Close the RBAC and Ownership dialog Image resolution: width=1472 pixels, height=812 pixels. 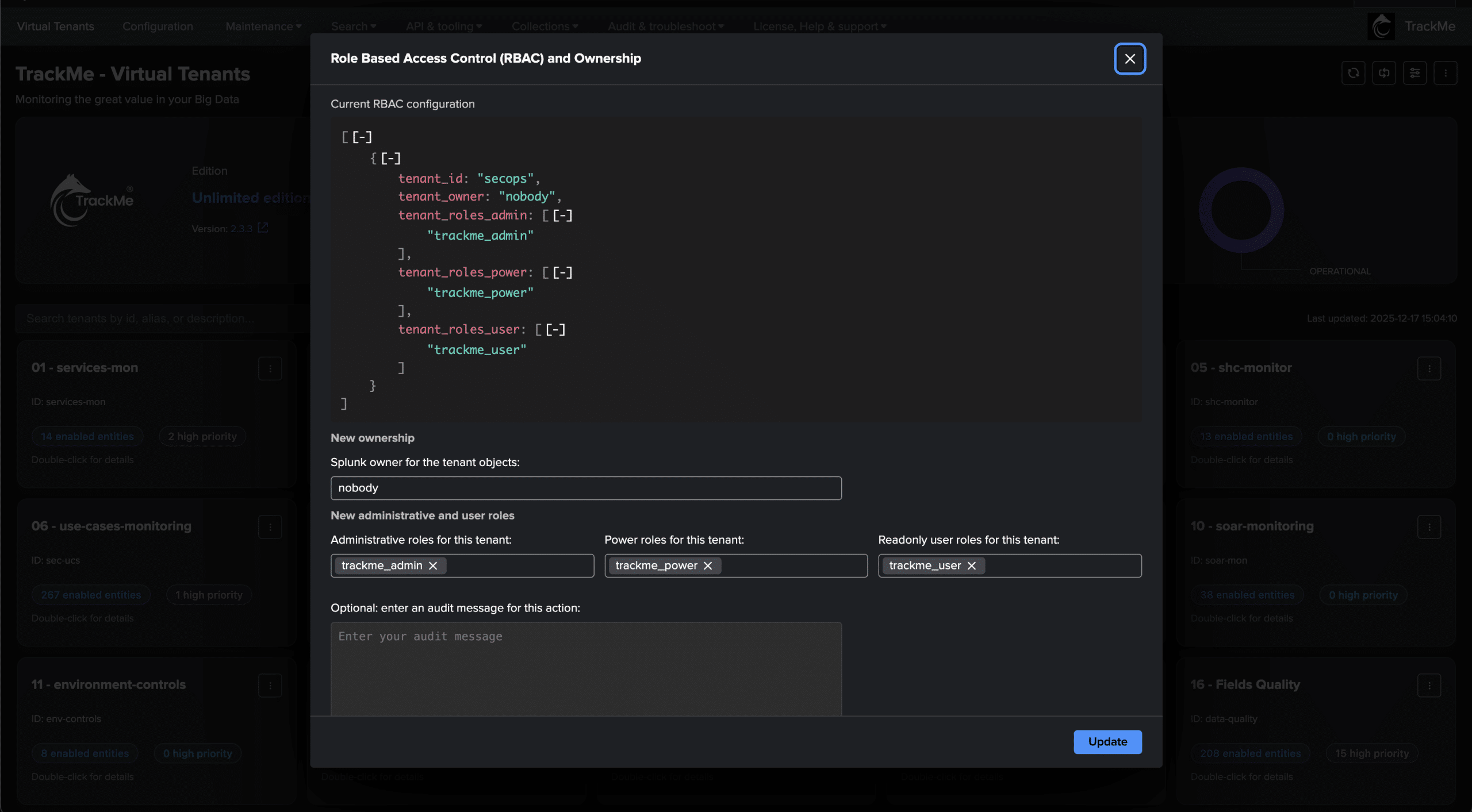(x=1129, y=59)
